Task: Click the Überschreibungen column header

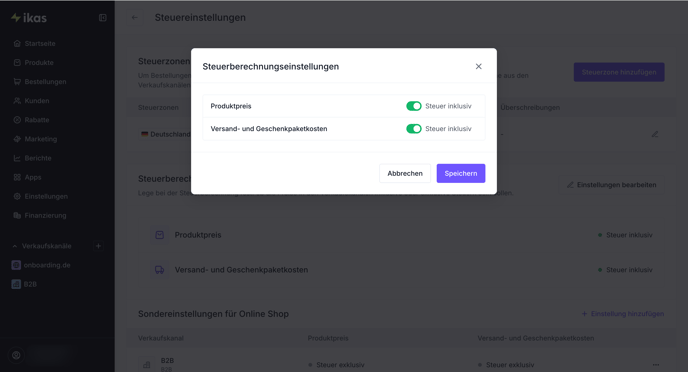Action: [x=530, y=107]
